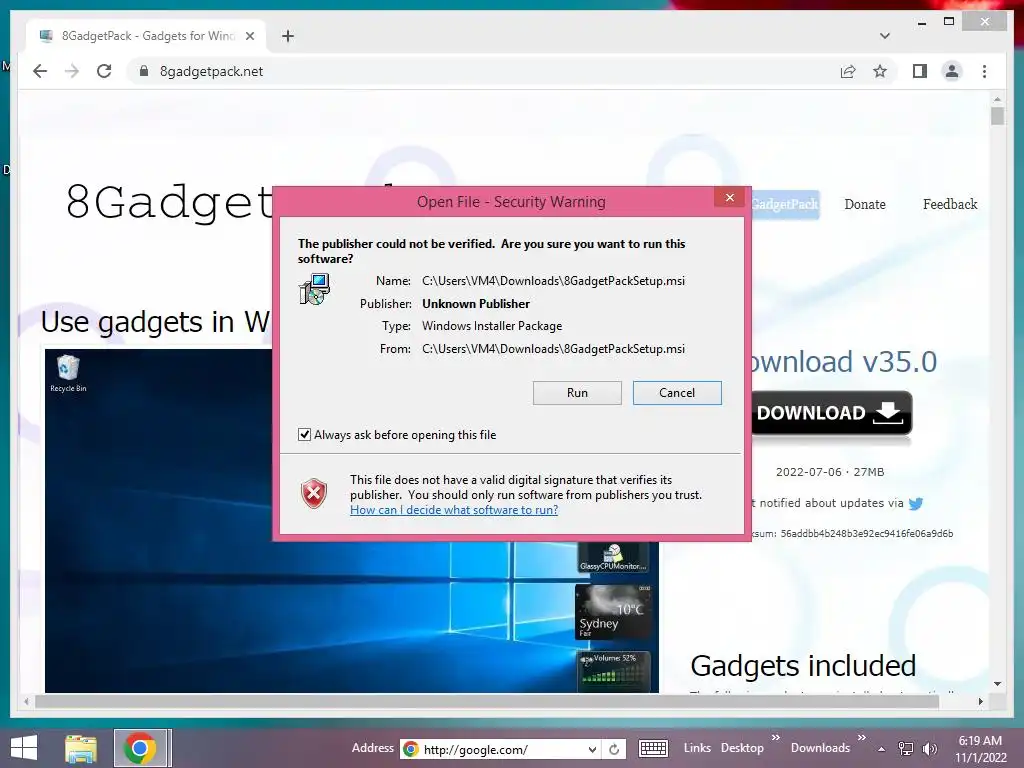Open the Chrome profile avatar

coord(952,71)
